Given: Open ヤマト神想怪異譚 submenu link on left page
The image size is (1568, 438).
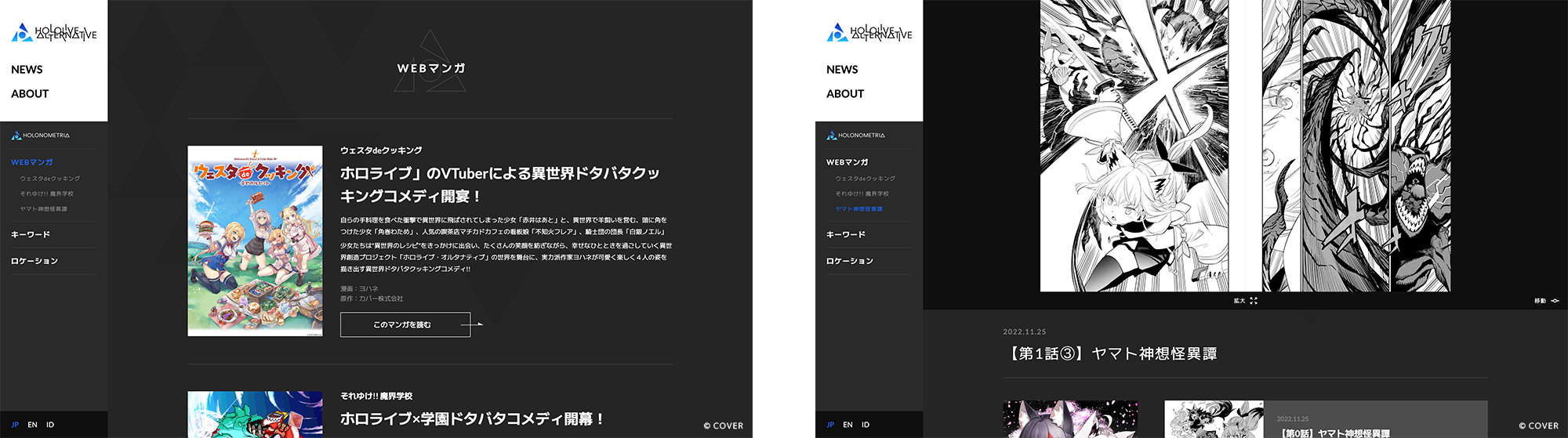Looking at the screenshot, I should (x=44, y=209).
